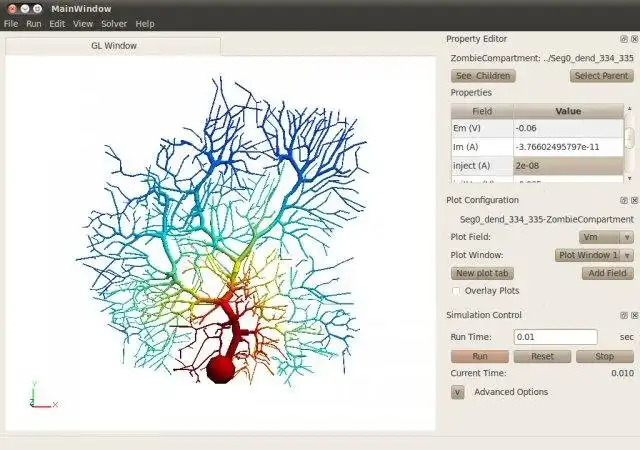Click the red soma sphere of the neuron
Image resolution: width=640 pixels, height=450 pixels.
click(x=220, y=369)
